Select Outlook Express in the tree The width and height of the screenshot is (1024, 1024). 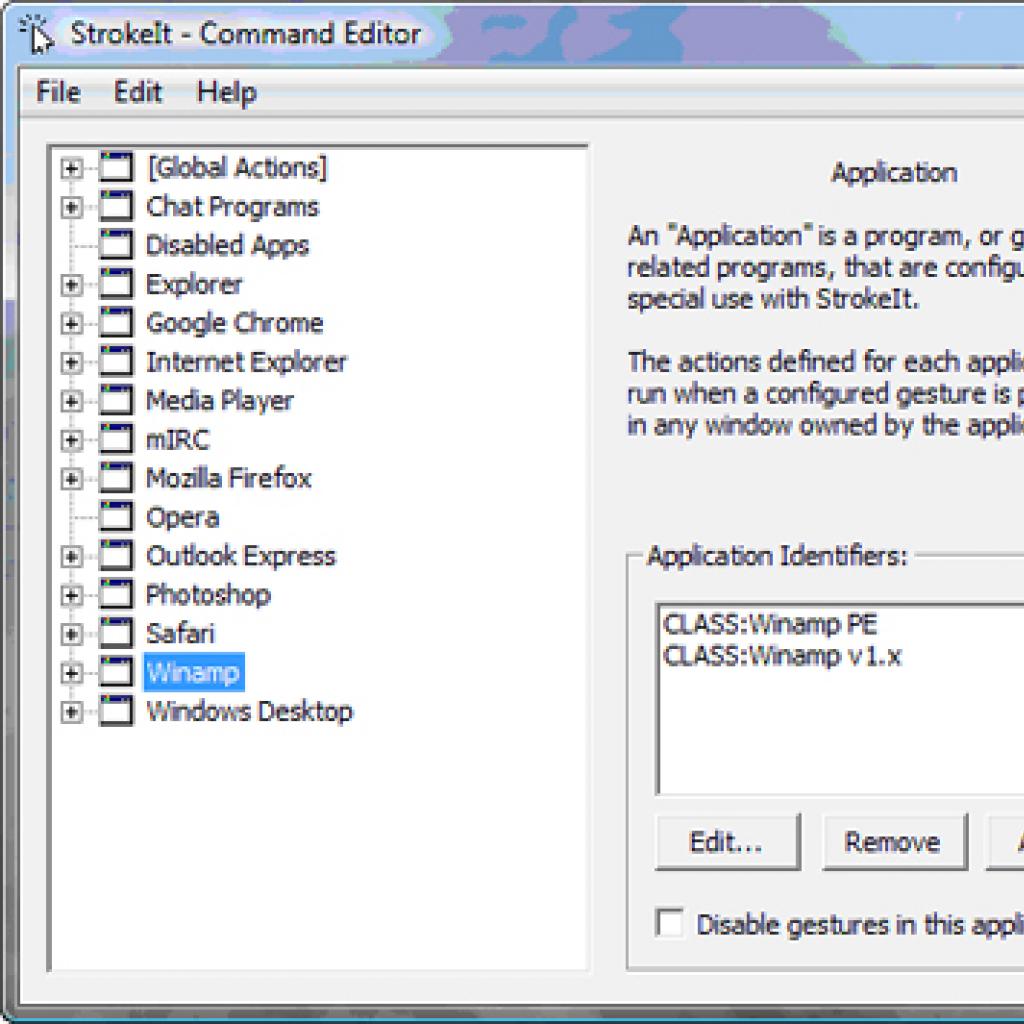click(x=241, y=556)
